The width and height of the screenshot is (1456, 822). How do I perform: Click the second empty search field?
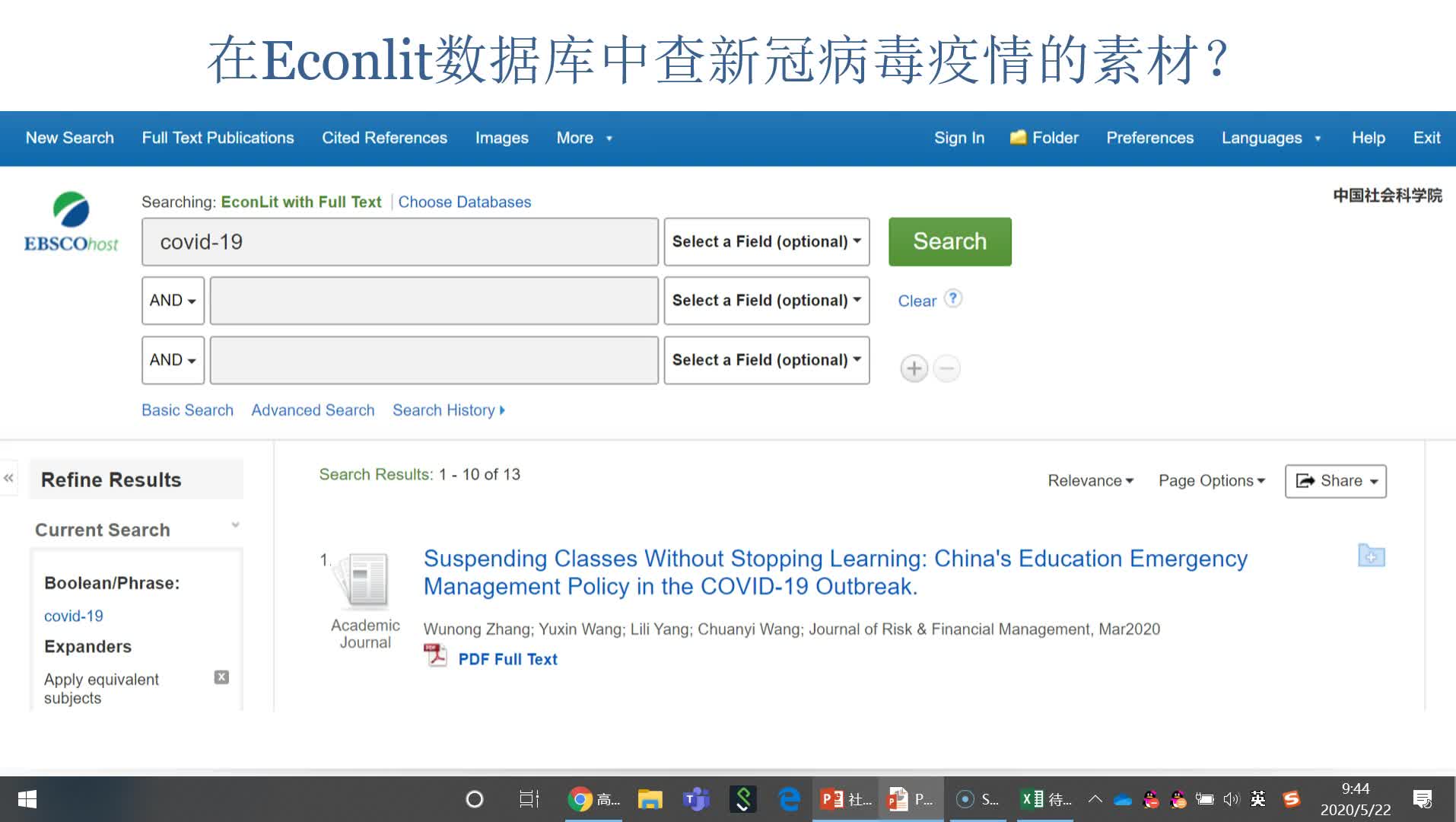(x=434, y=300)
